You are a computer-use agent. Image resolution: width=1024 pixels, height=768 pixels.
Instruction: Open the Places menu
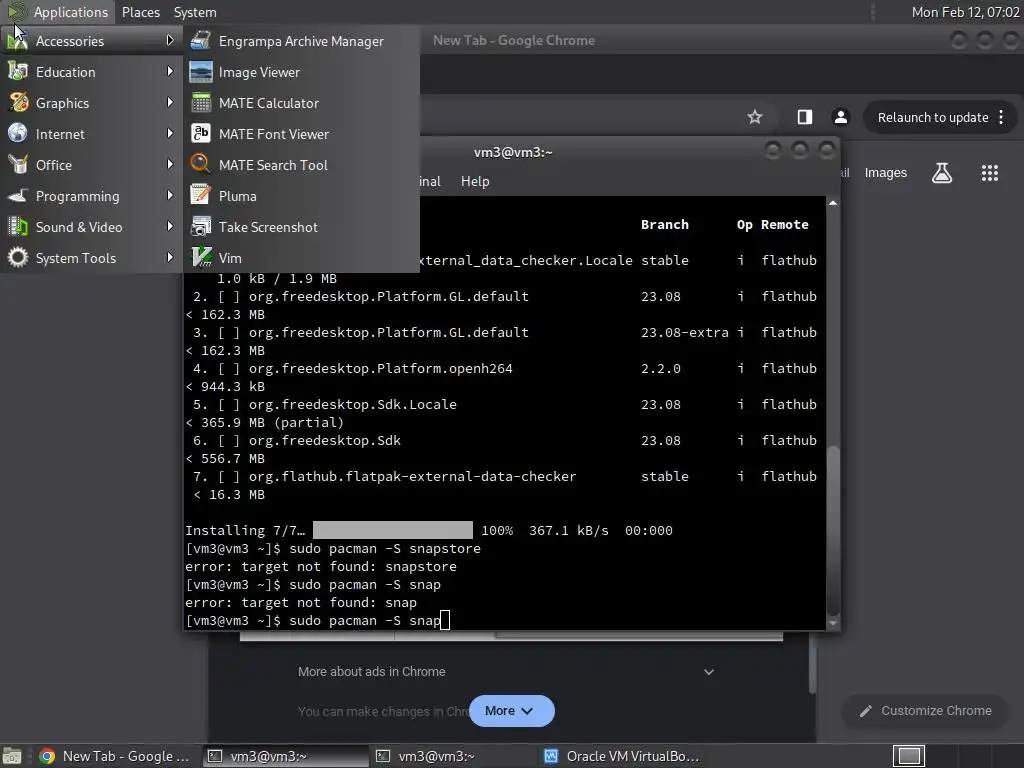(x=140, y=12)
